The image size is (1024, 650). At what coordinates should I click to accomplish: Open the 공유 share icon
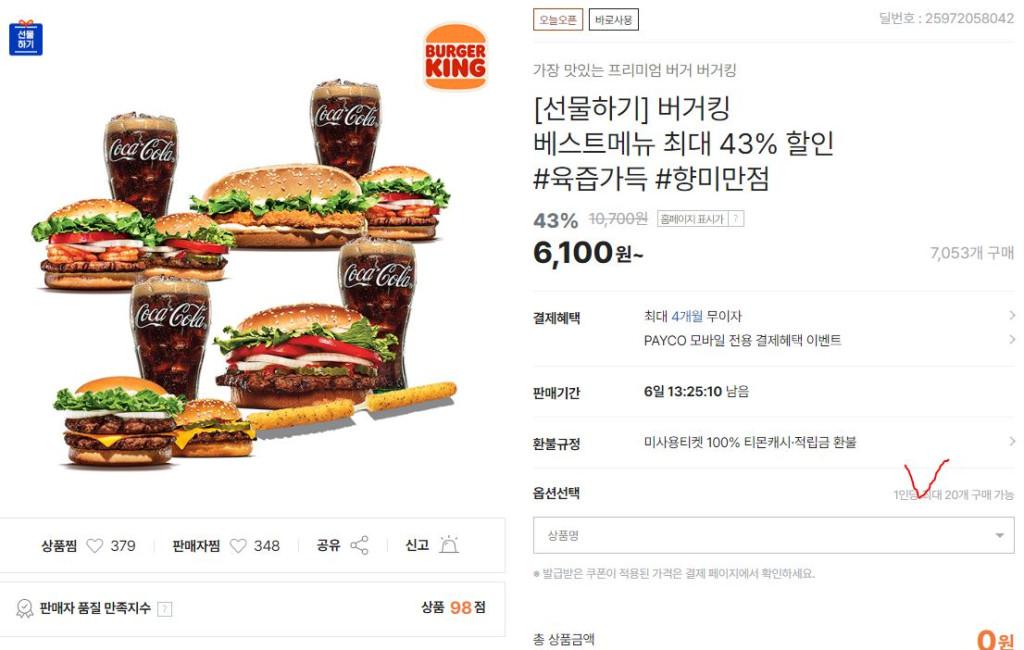pos(359,545)
